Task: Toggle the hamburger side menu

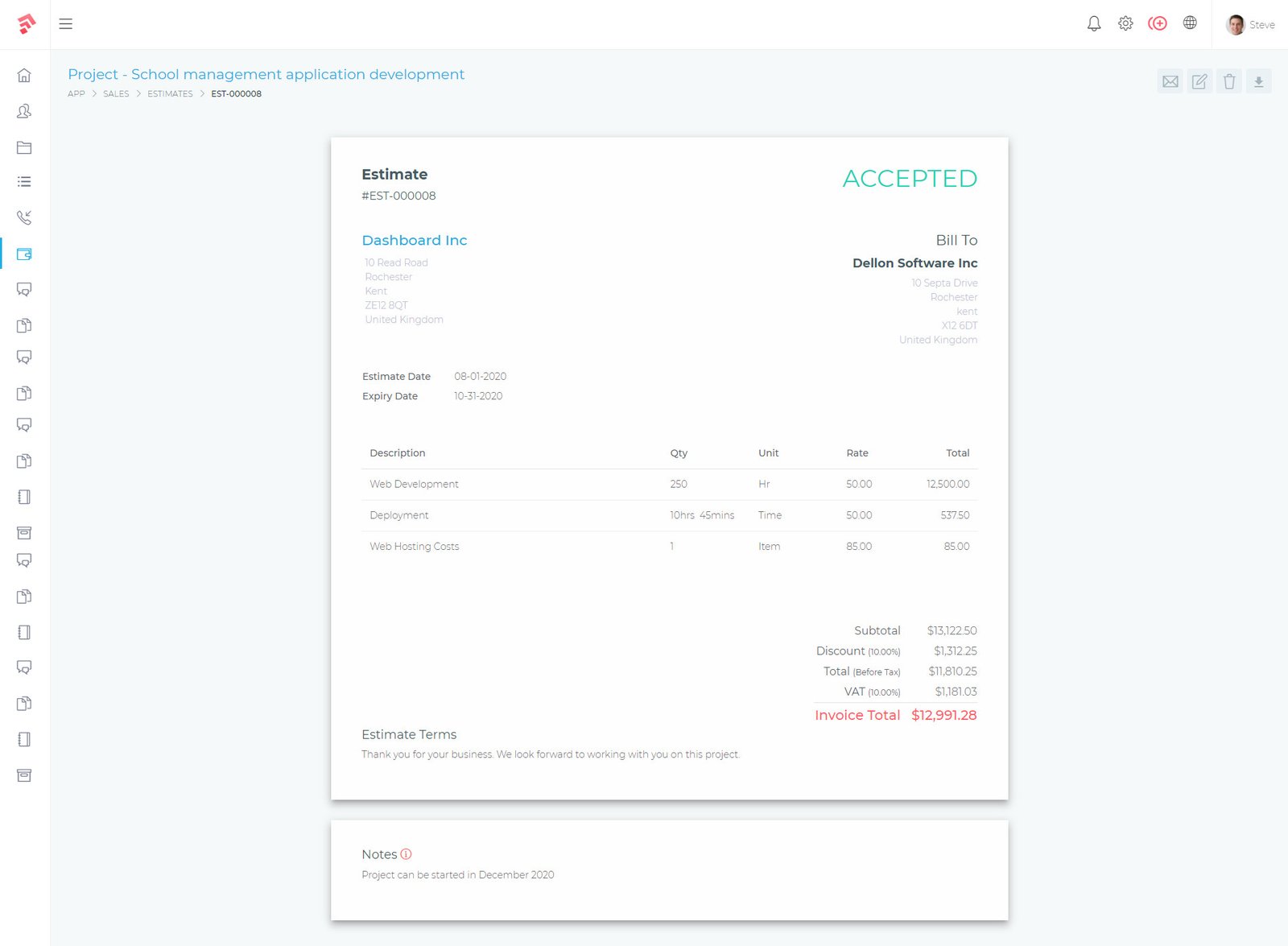Action: pos(66,24)
